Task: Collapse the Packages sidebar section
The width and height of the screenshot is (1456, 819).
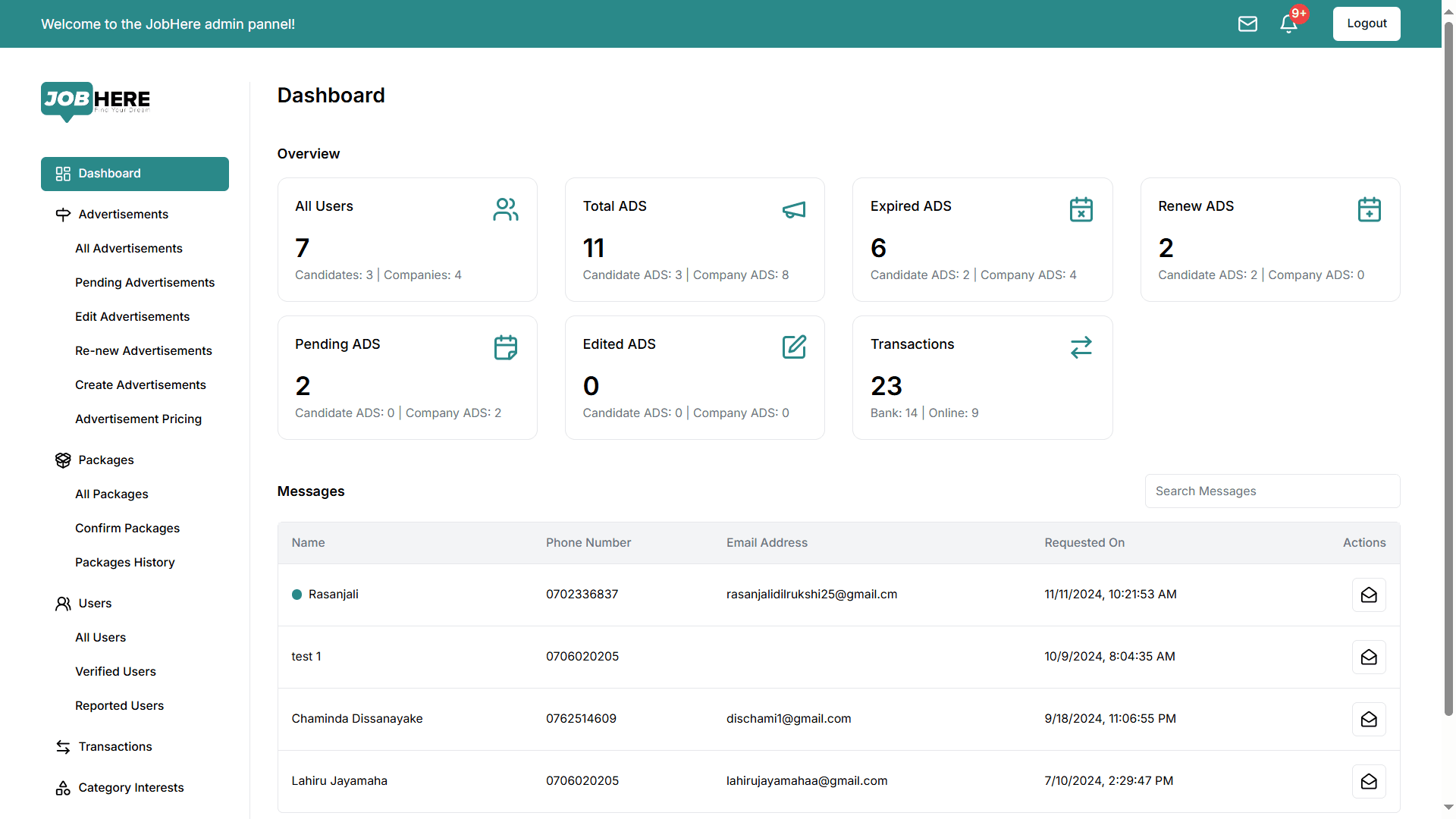Action: coord(105,460)
